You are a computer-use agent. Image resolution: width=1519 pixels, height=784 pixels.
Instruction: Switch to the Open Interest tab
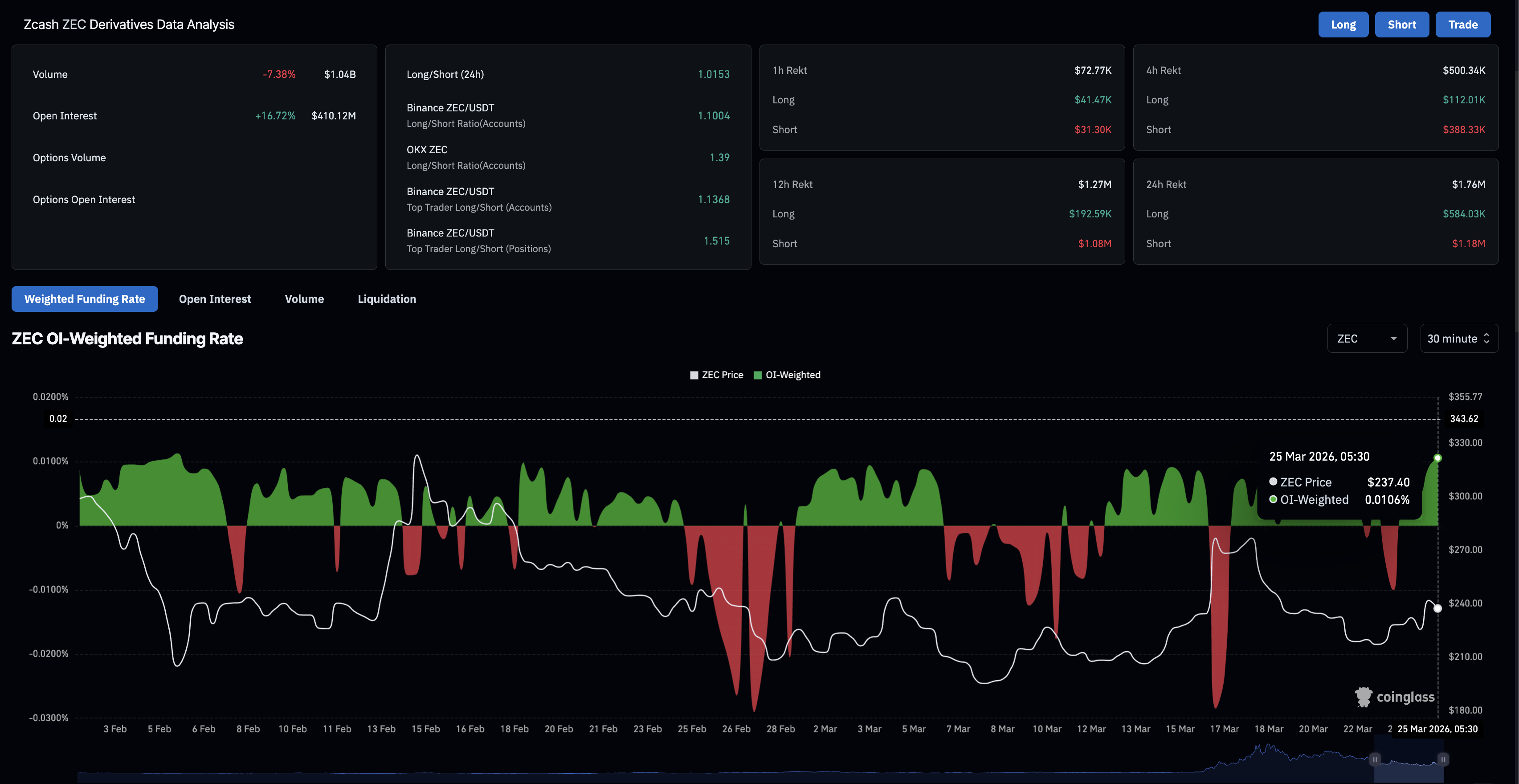[215, 299]
